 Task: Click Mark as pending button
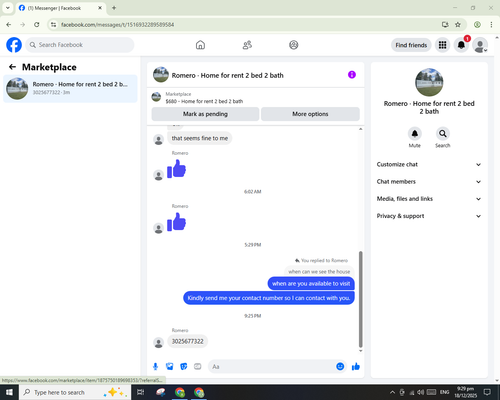coord(205,114)
